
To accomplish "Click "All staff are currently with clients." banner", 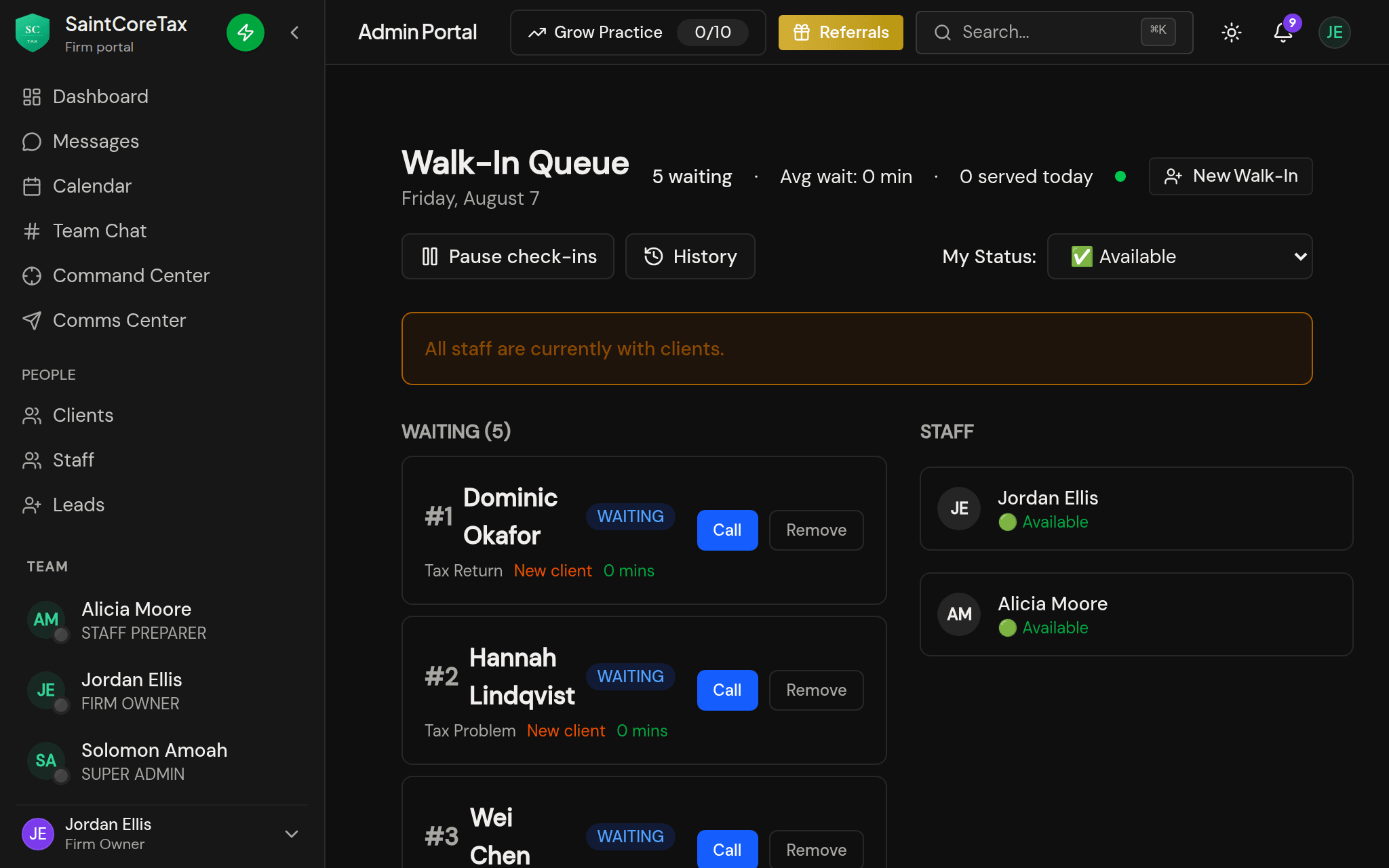I will 857,349.
